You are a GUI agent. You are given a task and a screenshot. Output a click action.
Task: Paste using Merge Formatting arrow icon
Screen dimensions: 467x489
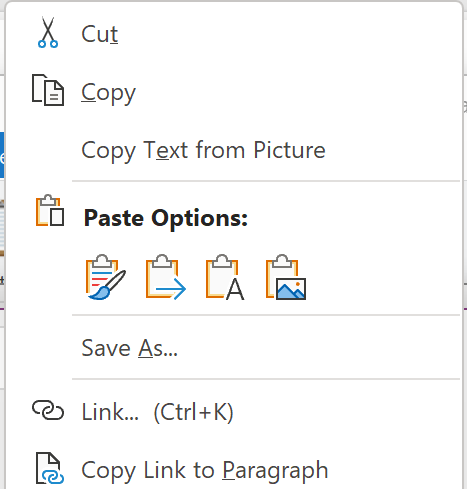click(166, 277)
